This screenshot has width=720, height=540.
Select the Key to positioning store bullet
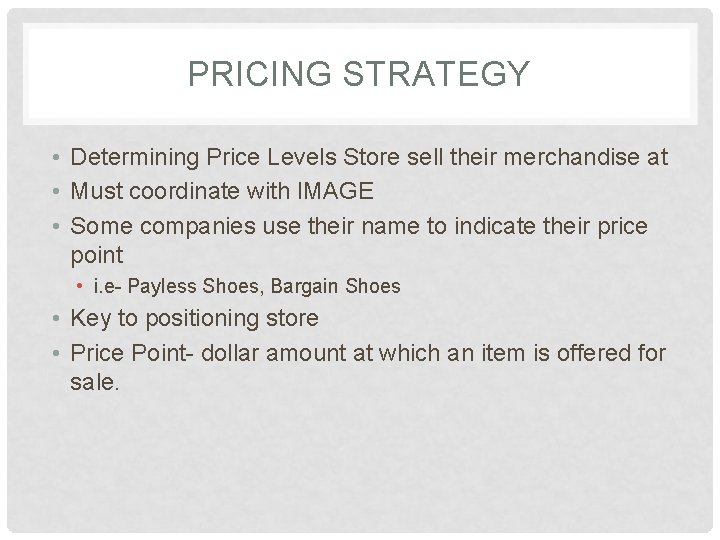[x=195, y=319]
